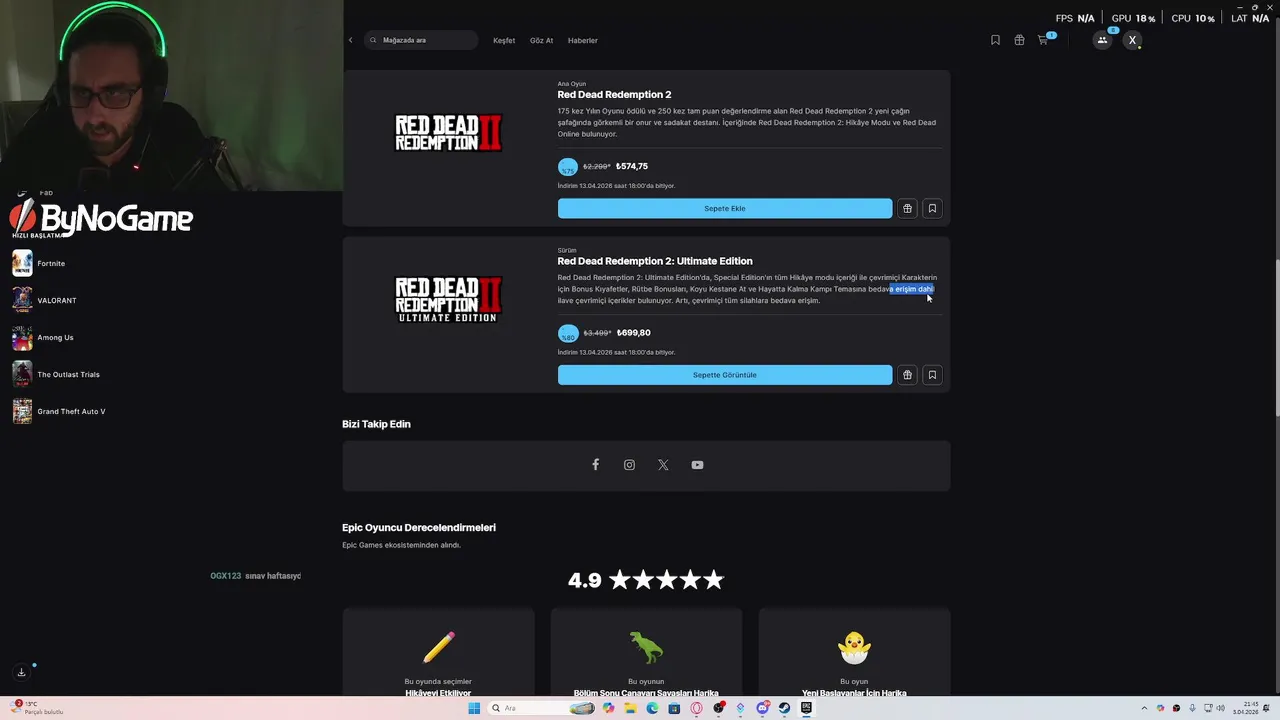Open Red Dead Redemption 2: Ultimate Edition title
The width and height of the screenshot is (1280, 720).
655,261
